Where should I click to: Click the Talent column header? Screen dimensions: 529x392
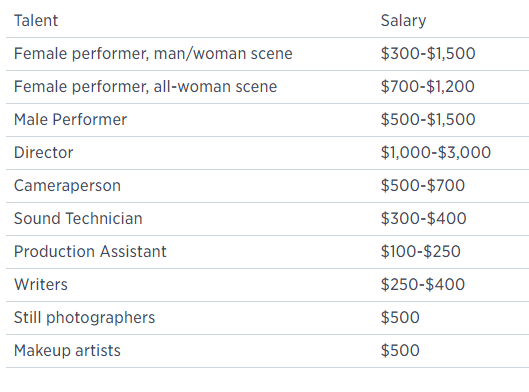(36, 21)
